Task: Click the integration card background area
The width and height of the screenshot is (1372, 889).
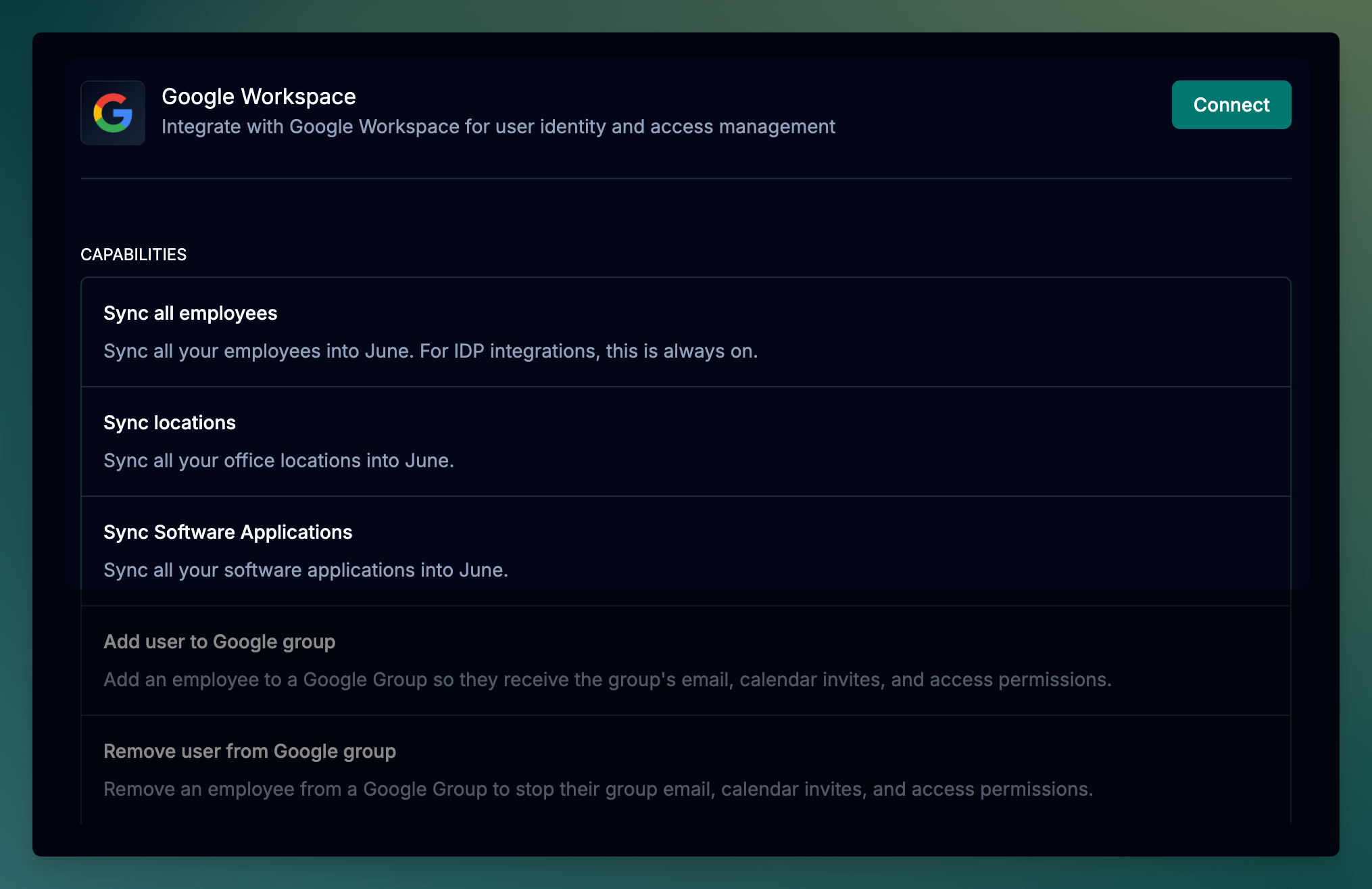Action: pos(685,203)
